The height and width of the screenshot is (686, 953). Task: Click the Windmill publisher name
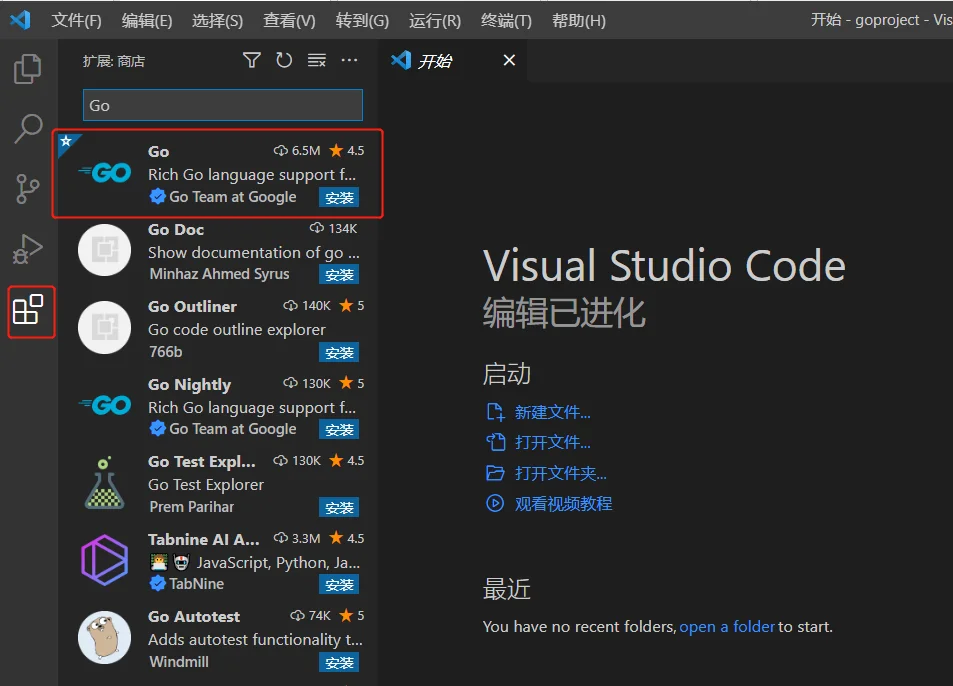179,661
